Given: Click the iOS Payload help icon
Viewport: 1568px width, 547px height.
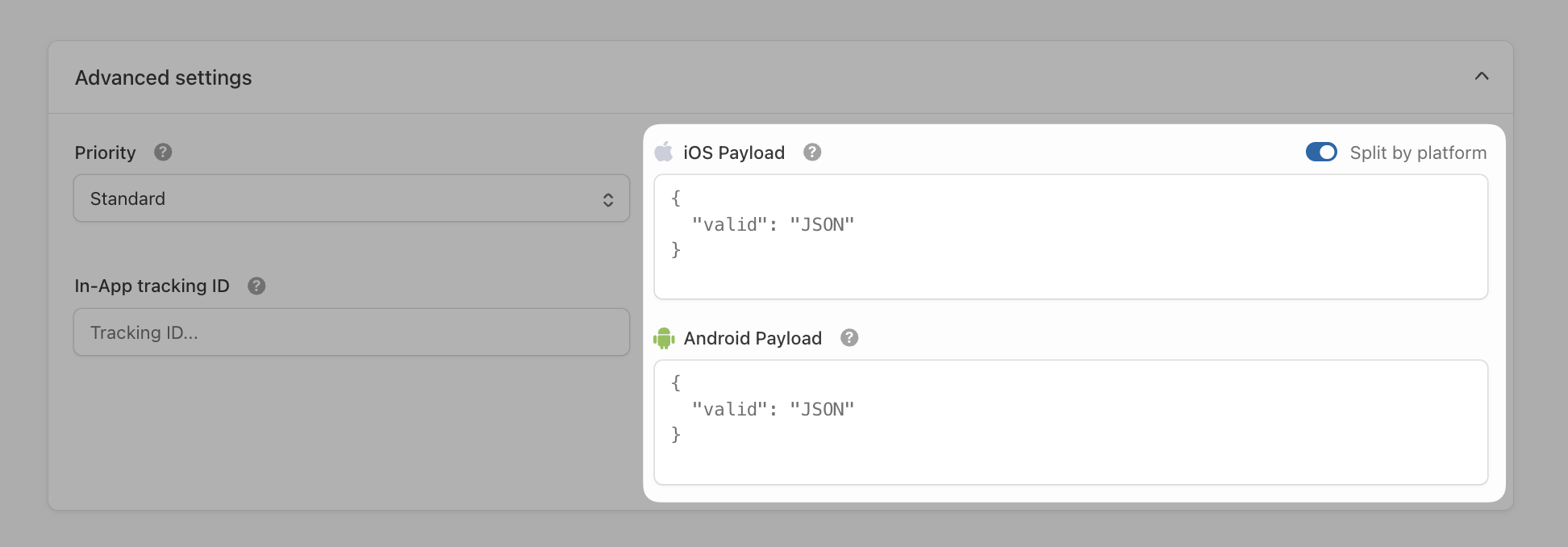Looking at the screenshot, I should pyautogui.click(x=812, y=152).
